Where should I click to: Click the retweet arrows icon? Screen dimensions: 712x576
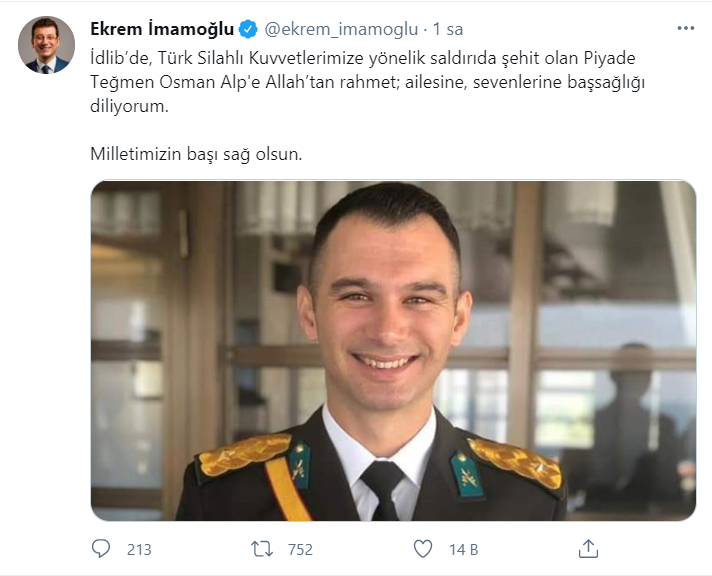click(262, 549)
